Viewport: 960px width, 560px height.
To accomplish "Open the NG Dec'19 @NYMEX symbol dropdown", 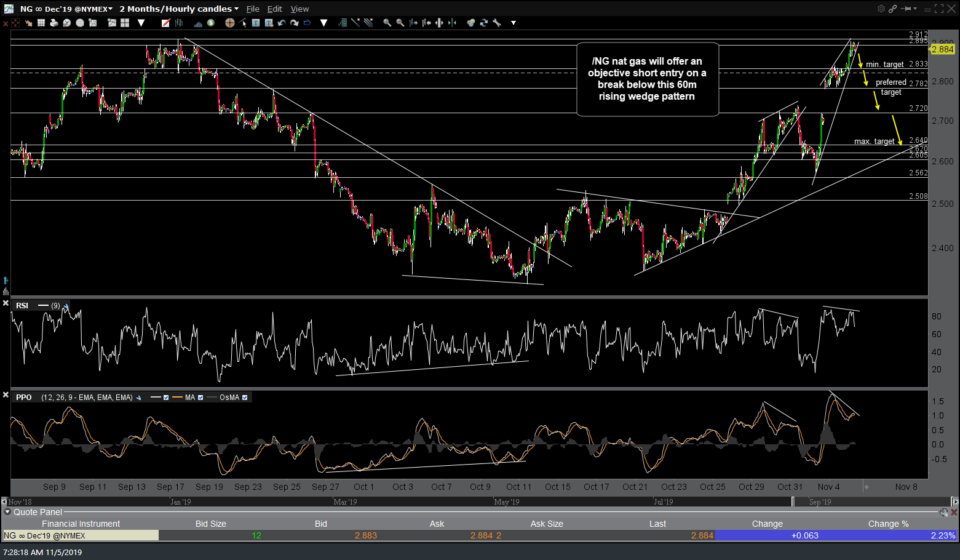I will click(58, 8).
